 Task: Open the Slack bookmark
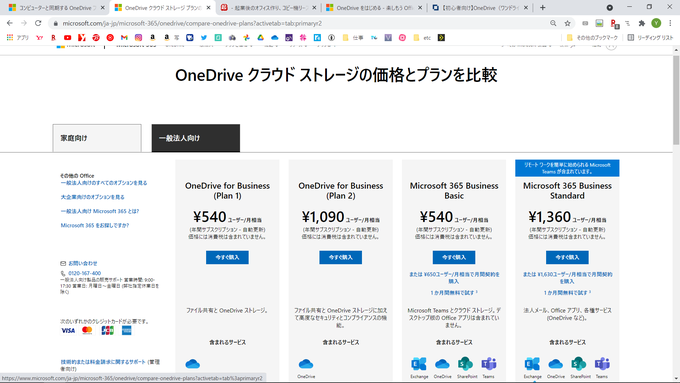(303, 38)
